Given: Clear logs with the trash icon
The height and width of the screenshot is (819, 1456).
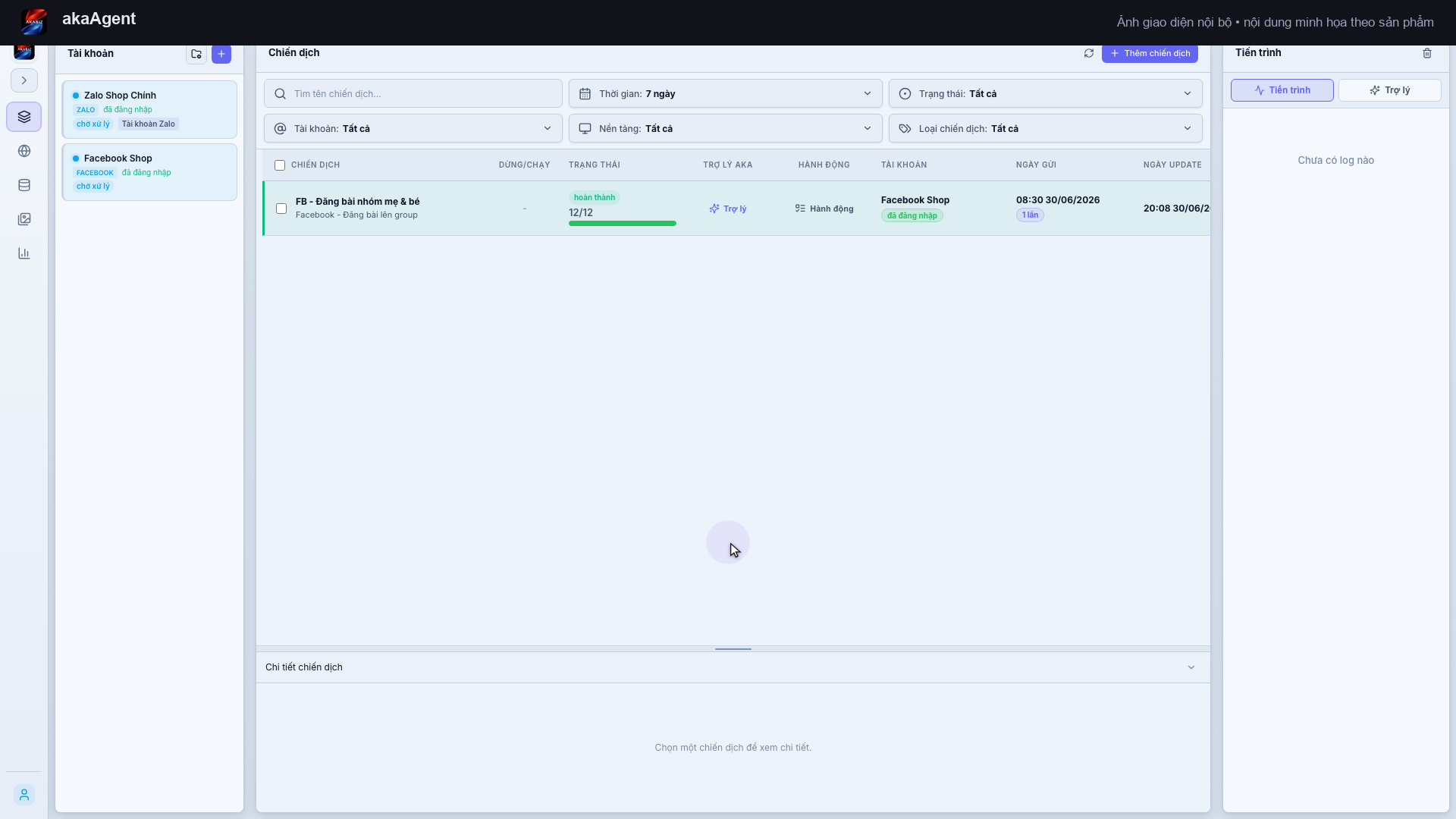Looking at the screenshot, I should [1427, 53].
